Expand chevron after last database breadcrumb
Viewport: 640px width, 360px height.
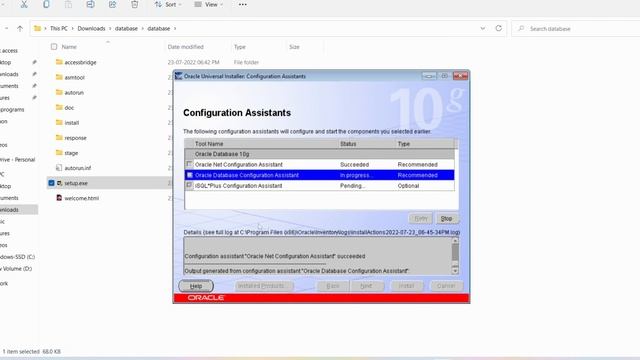(176, 29)
